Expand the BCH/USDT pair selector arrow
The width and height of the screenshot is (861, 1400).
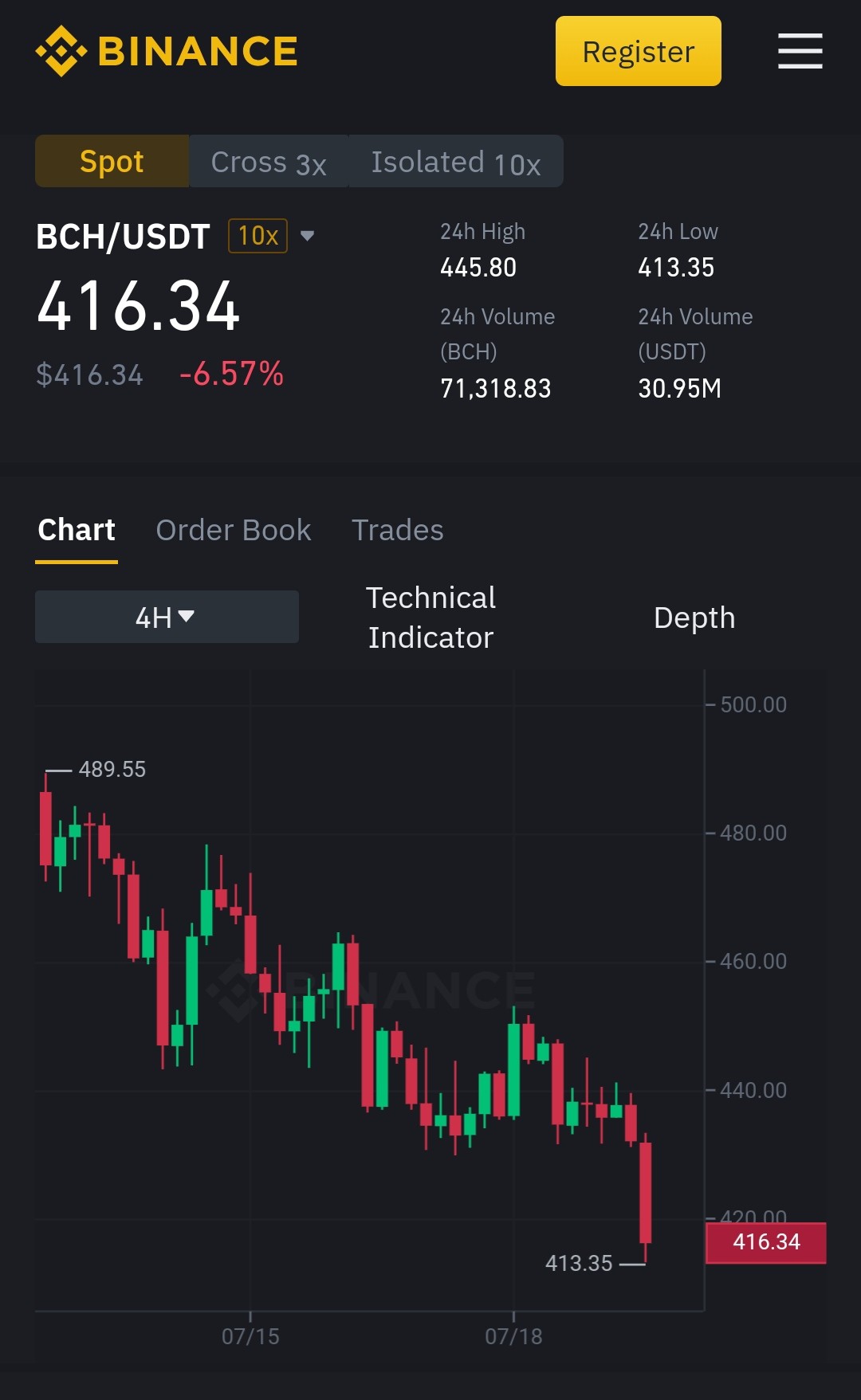point(307,236)
